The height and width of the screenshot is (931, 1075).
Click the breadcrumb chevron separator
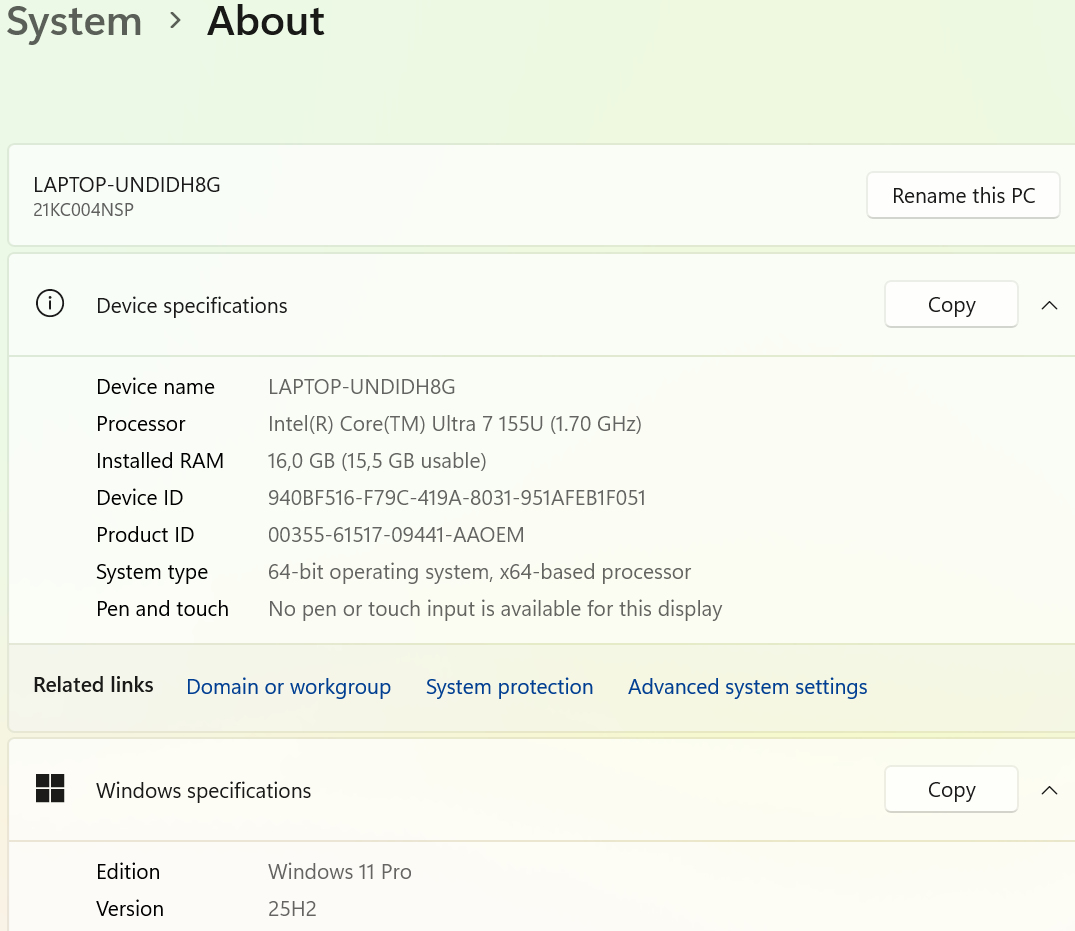coord(176,21)
